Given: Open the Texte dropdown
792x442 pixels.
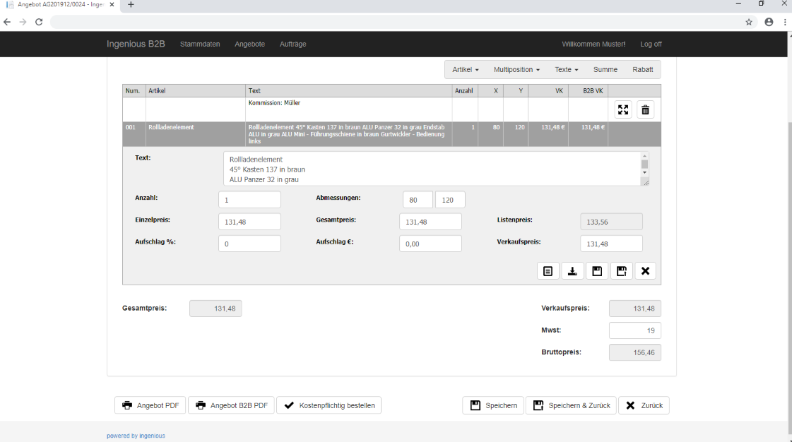Looking at the screenshot, I should click(x=566, y=70).
